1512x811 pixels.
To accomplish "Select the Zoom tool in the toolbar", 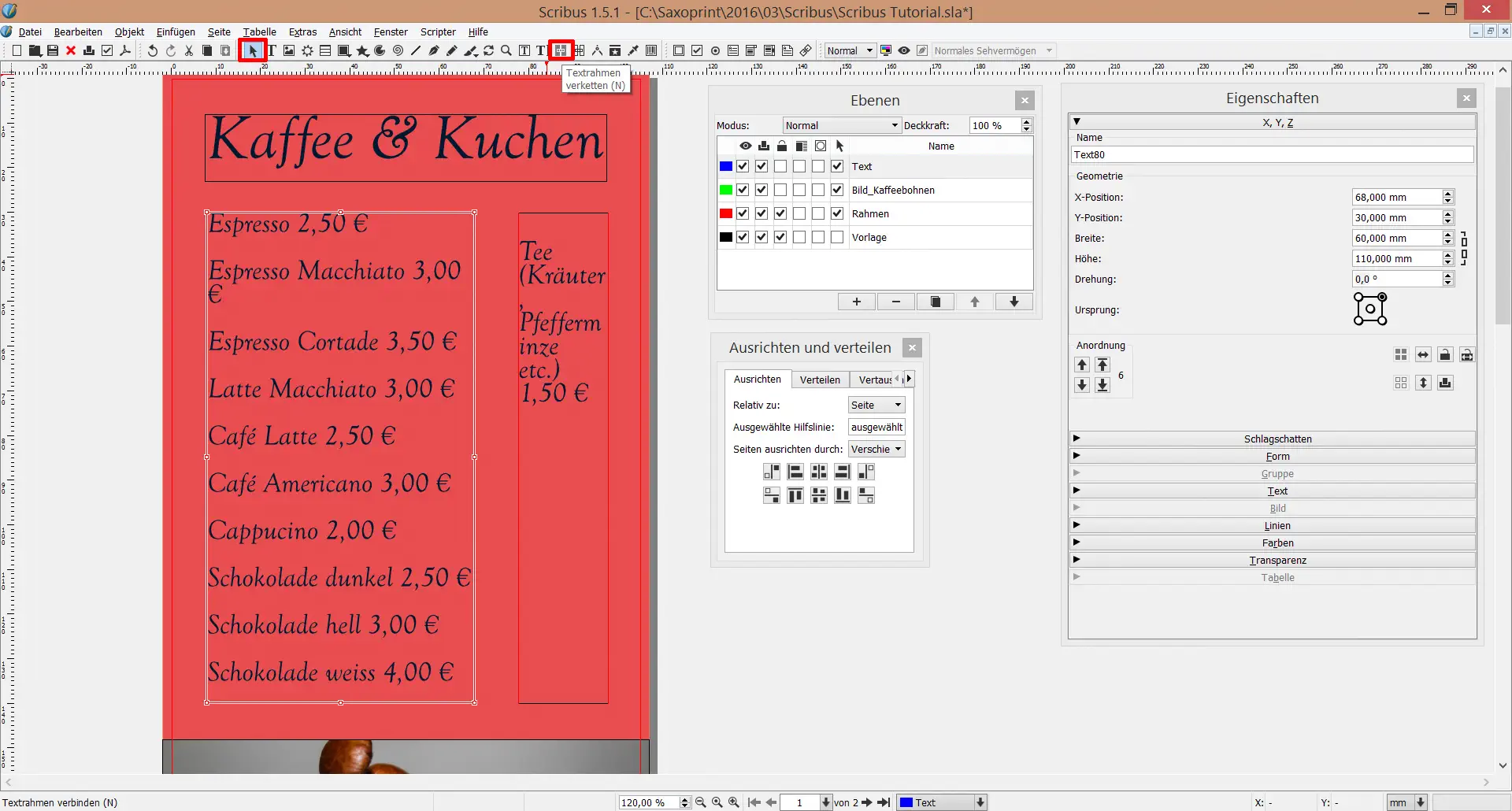I will click(x=506, y=50).
